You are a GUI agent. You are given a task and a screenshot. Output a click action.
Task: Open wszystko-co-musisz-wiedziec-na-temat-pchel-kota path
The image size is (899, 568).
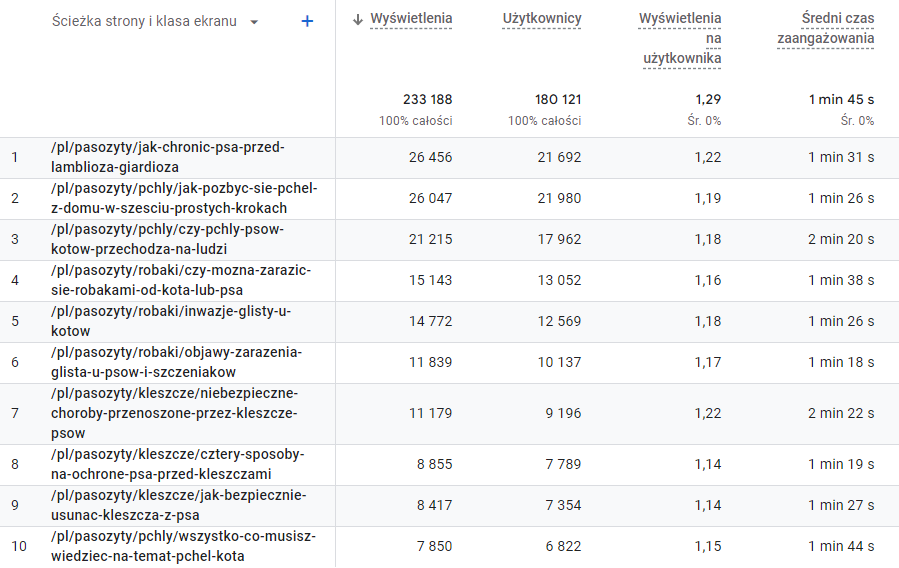pos(182,547)
